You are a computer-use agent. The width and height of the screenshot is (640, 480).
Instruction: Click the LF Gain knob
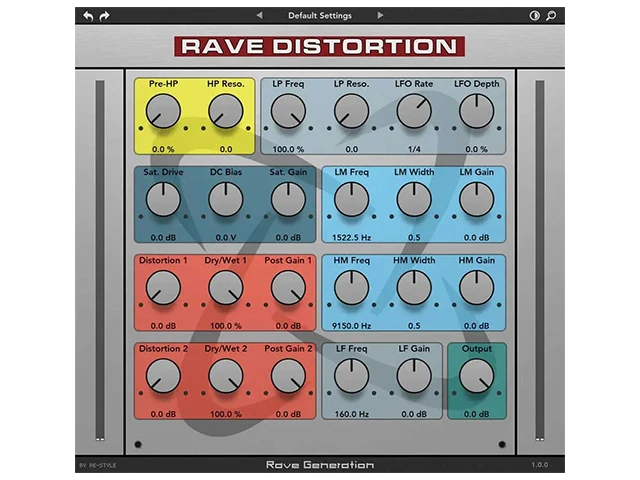pyautogui.click(x=414, y=376)
